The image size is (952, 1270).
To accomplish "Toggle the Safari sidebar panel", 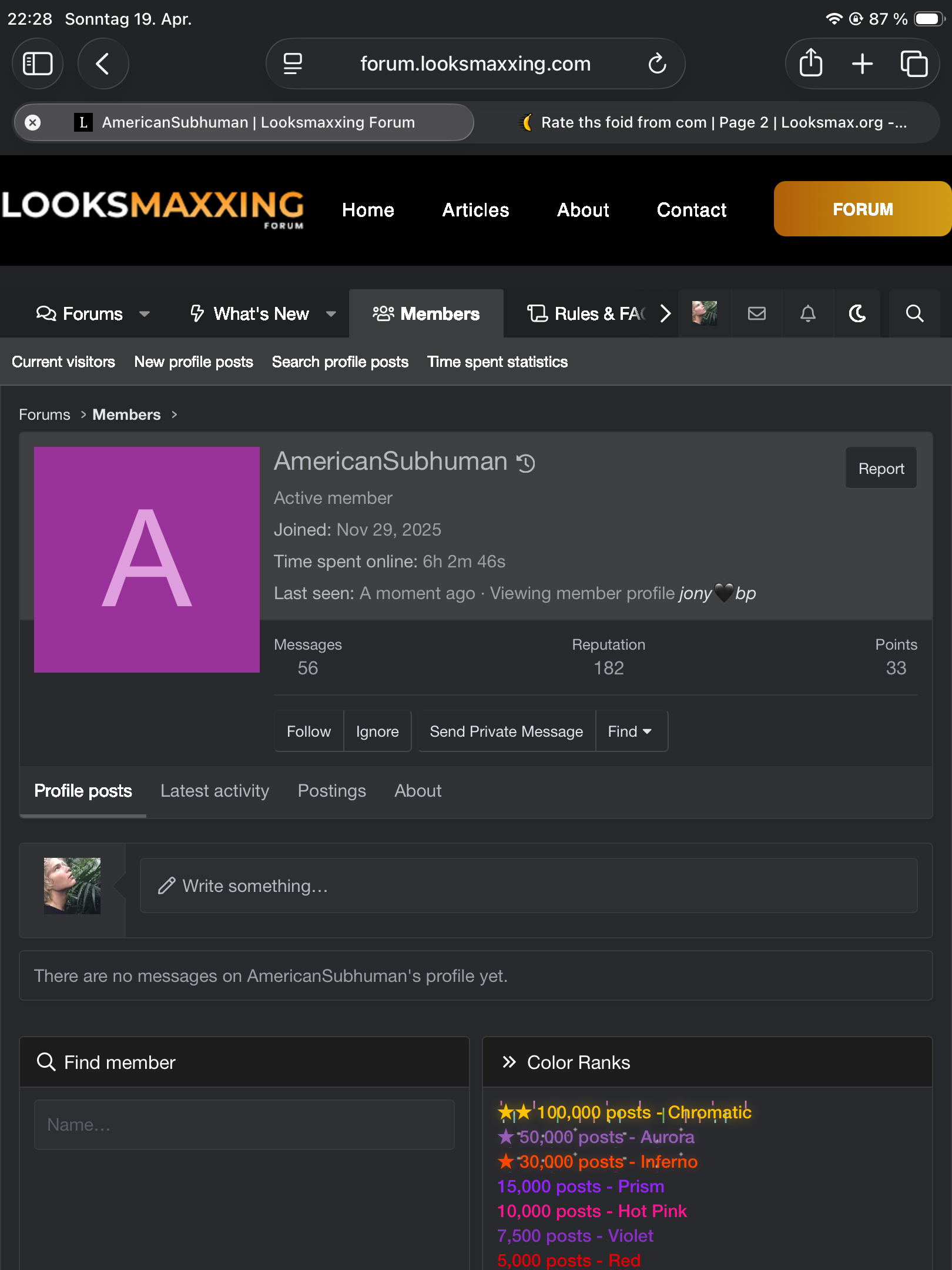I will pos(38,63).
